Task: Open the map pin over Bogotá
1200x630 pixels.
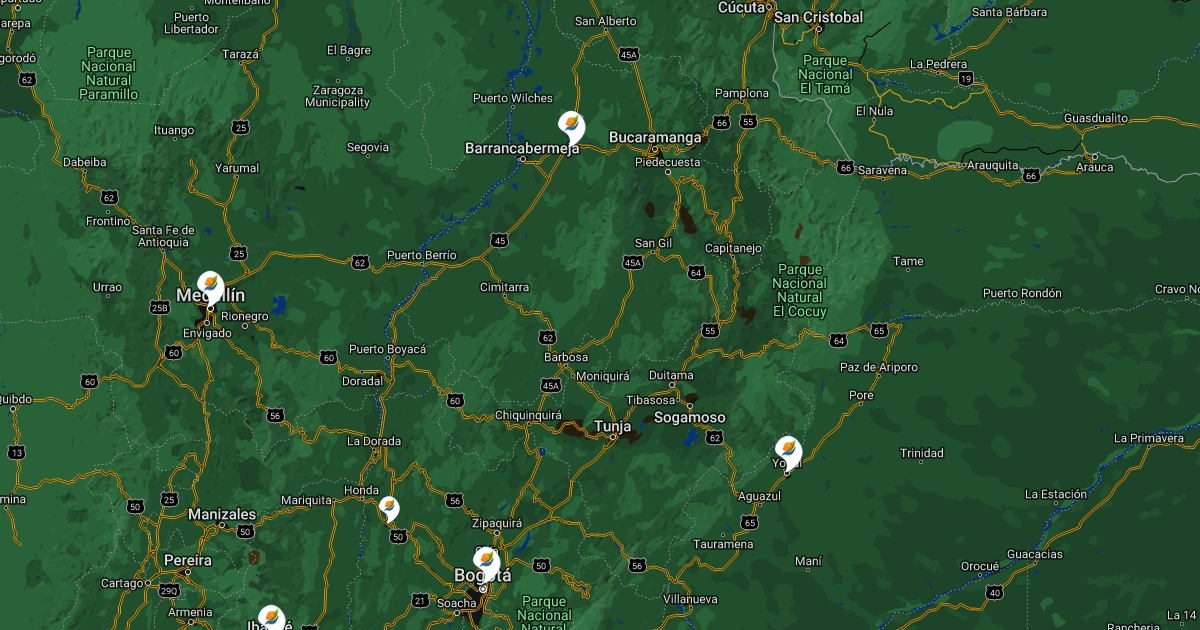Action: [x=487, y=565]
